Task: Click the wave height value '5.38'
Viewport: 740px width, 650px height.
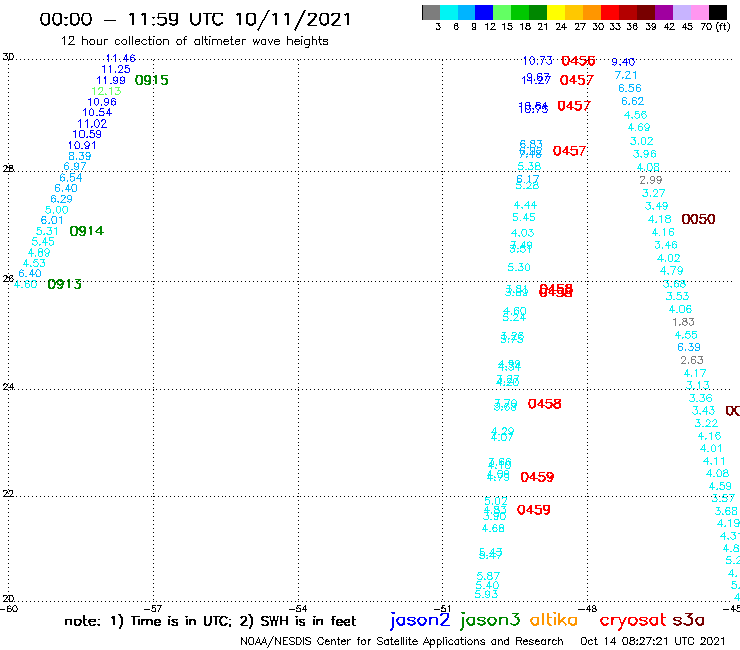Action: [529, 166]
